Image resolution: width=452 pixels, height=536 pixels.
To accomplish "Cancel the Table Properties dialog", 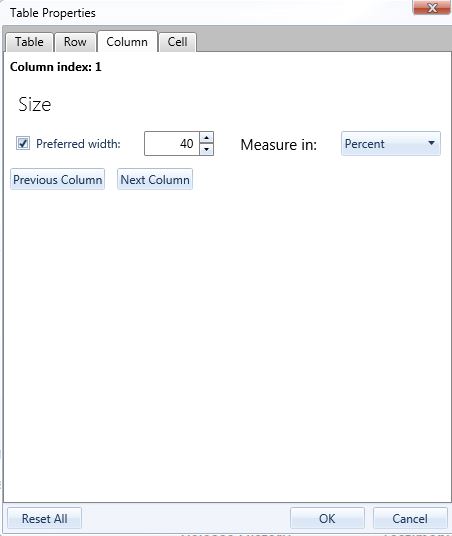I will [x=410, y=518].
